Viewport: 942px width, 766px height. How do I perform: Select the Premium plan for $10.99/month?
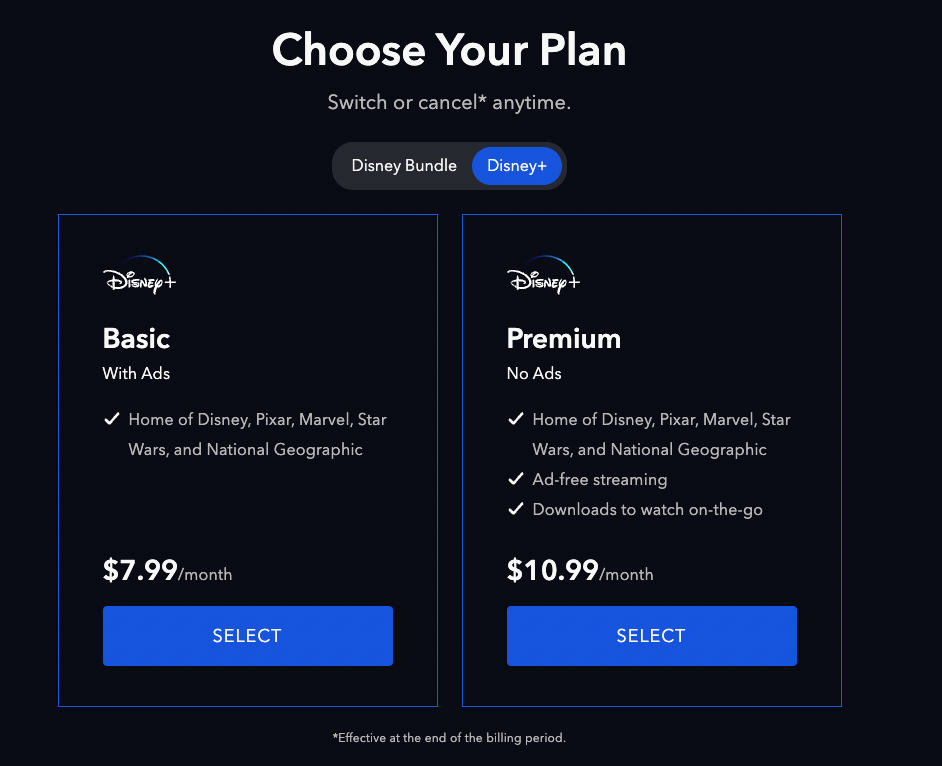tap(651, 635)
